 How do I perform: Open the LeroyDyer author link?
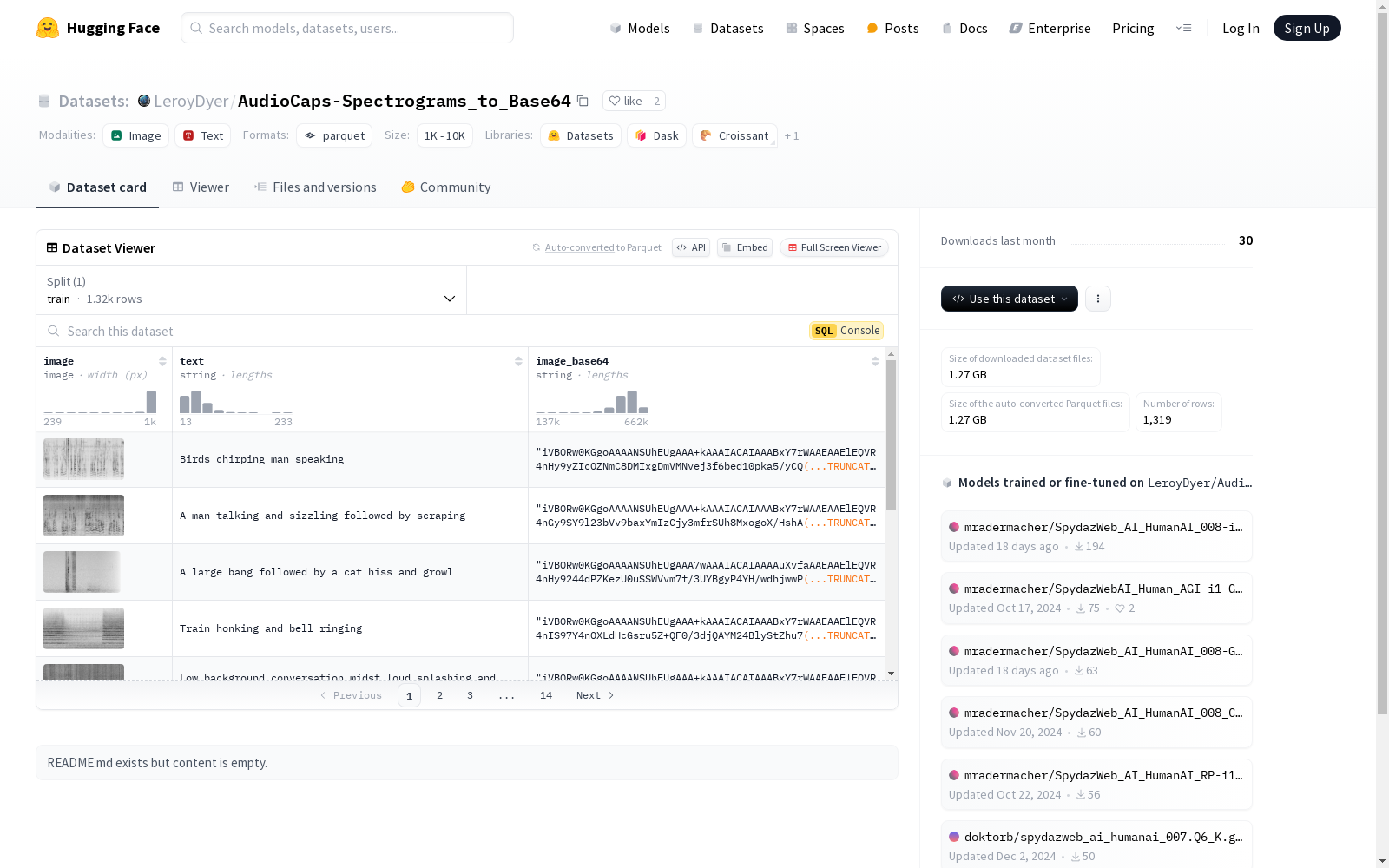point(191,101)
